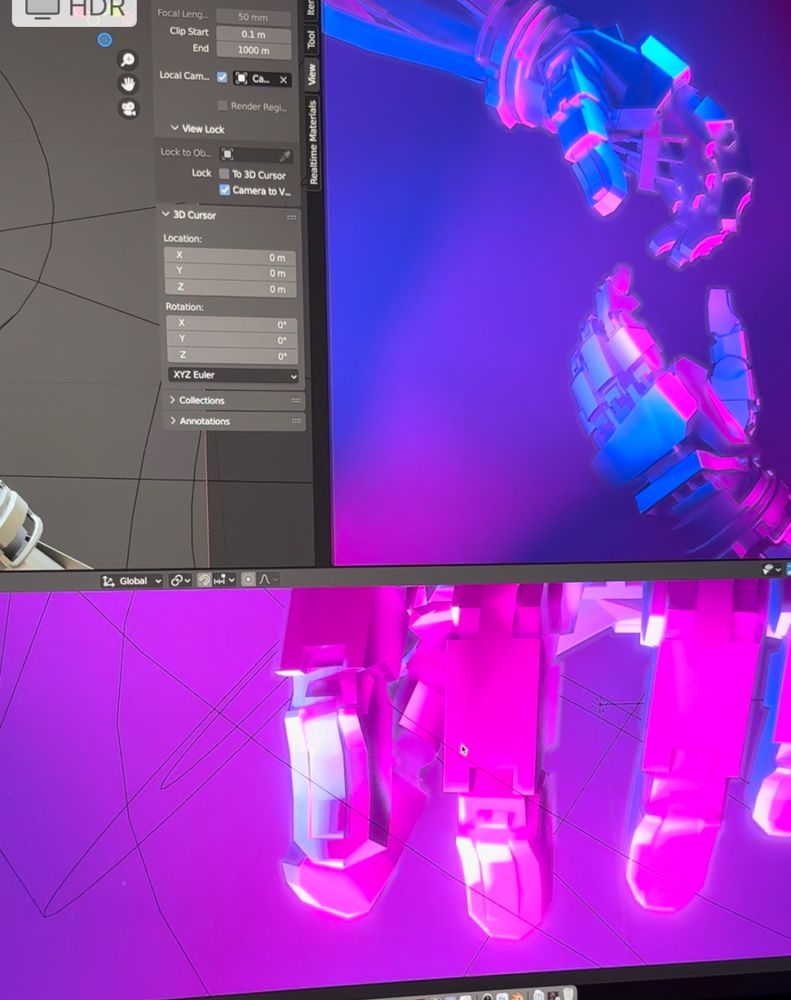Image resolution: width=791 pixels, height=1000 pixels.
Task: Toggle the Render Region checkbox
Action: point(223,105)
